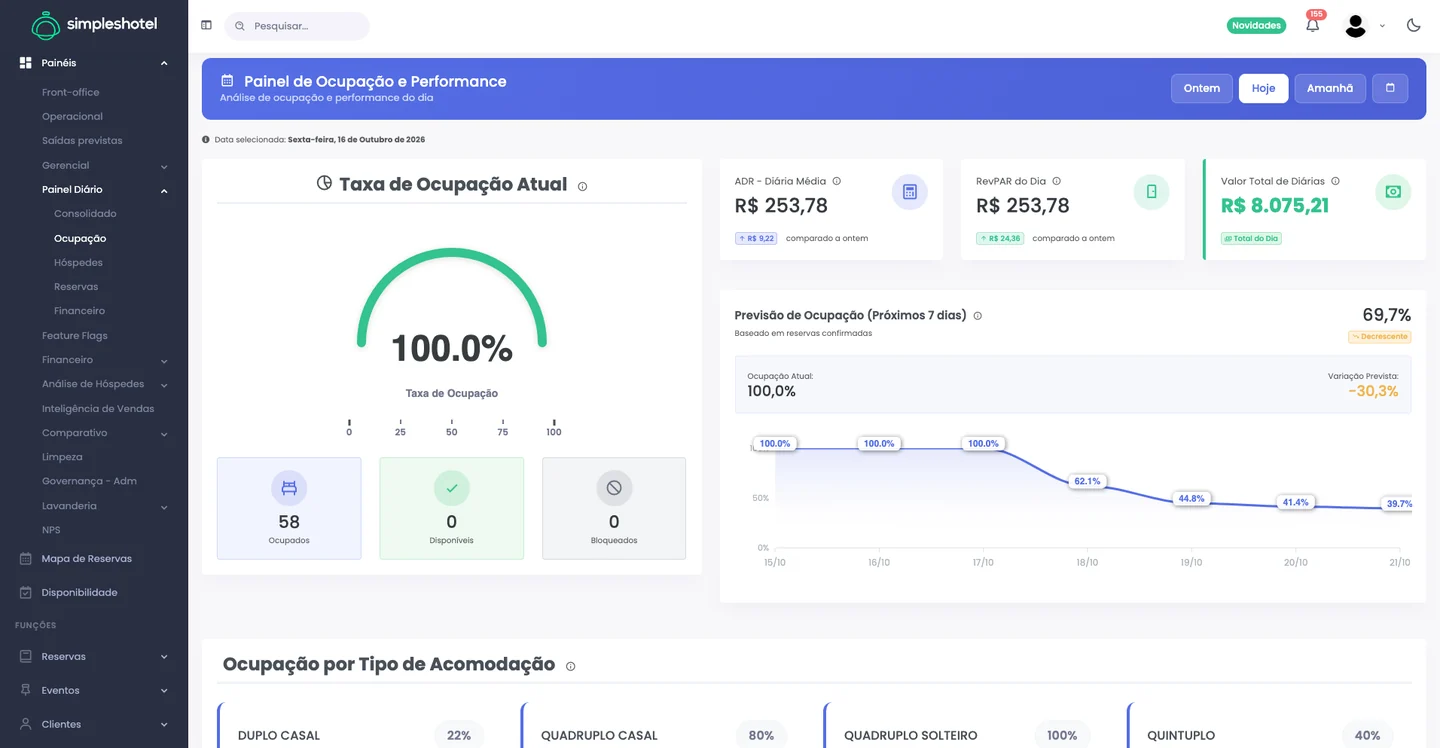The image size is (1440, 748).
Task: Collapse the Painel Diário submenu
Action: (x=164, y=190)
